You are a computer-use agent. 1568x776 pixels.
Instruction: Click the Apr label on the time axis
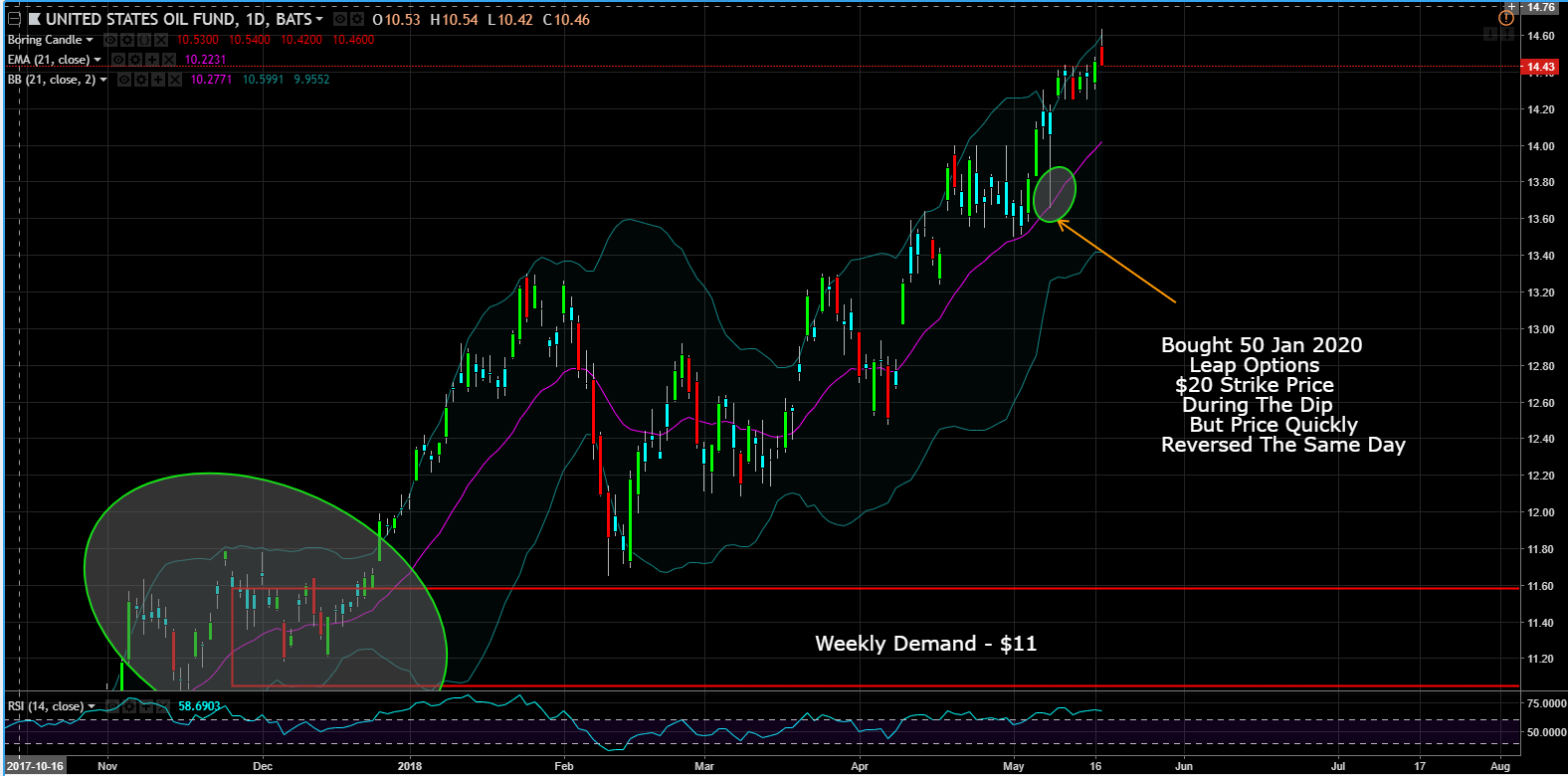(860, 766)
